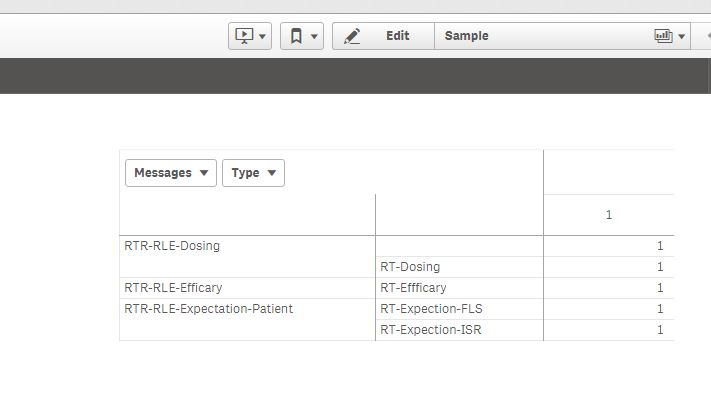This screenshot has height=404, width=711.
Task: Click the sheets chart icon
Action: tap(663, 36)
